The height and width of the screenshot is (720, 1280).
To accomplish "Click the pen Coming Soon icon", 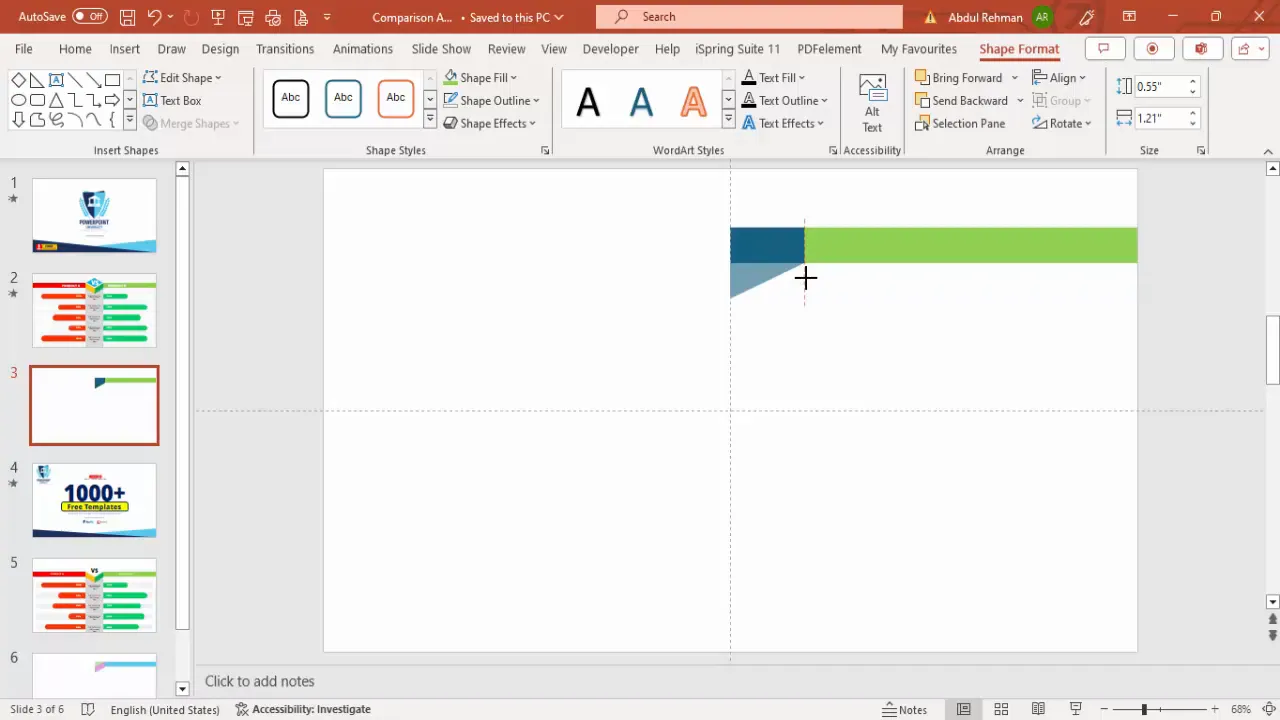I will point(1086,17).
